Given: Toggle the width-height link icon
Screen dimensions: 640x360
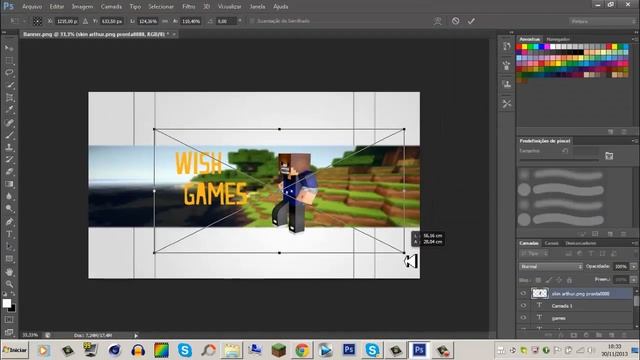Looking at the screenshot, I should click(x=165, y=21).
